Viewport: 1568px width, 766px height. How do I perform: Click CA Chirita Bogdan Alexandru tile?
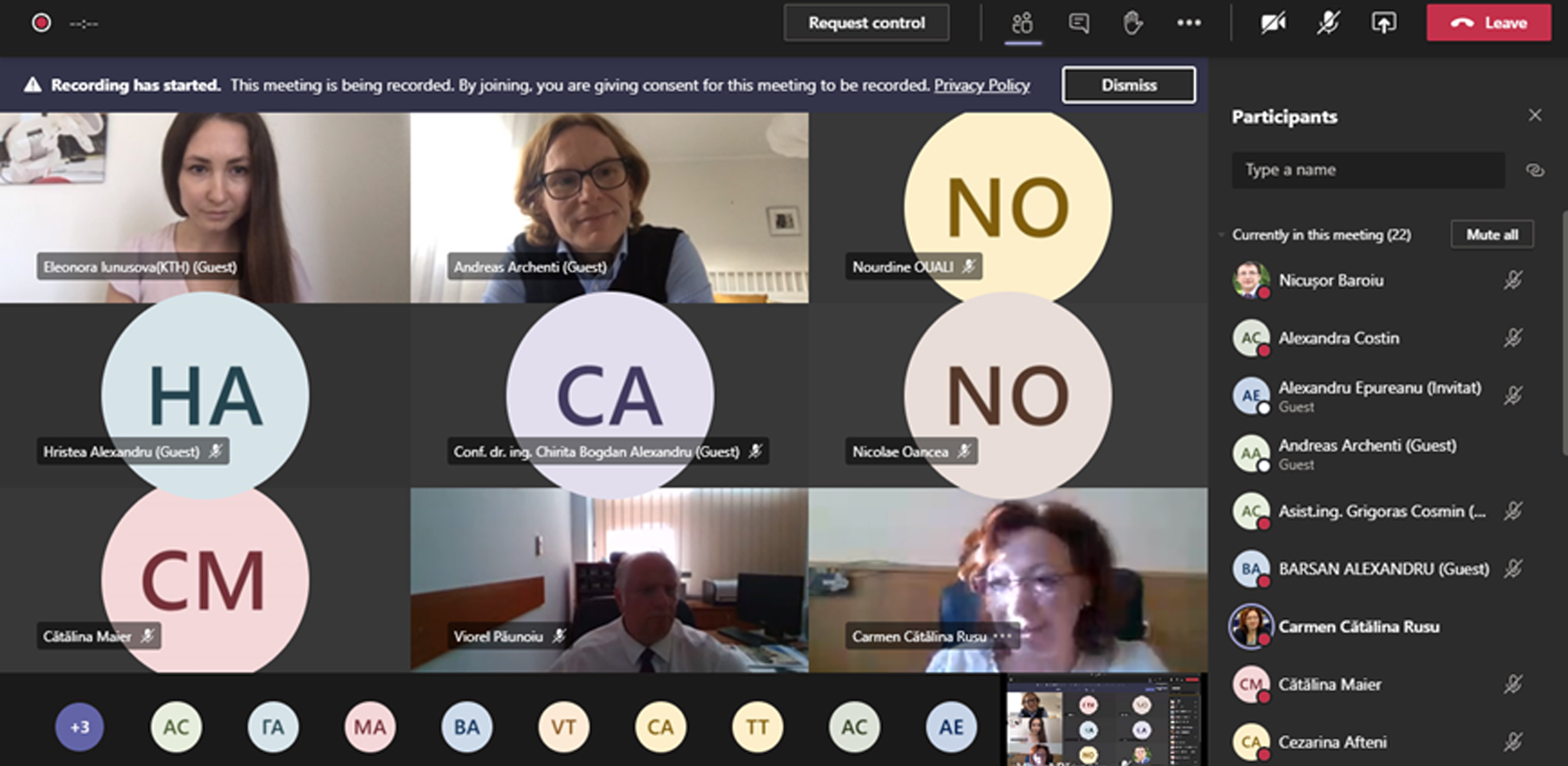pos(609,395)
